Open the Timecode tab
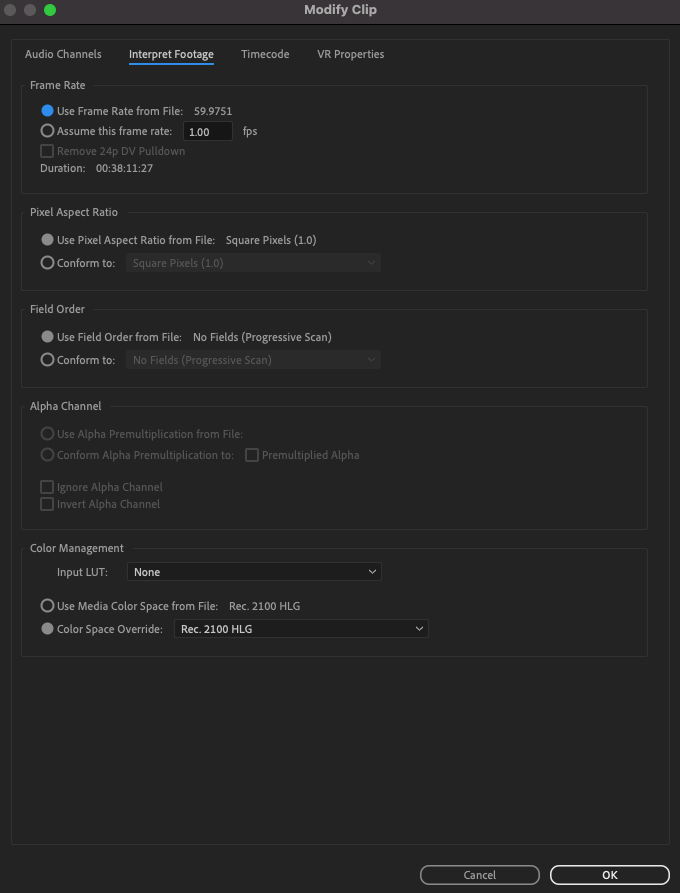The image size is (680, 893). (x=265, y=54)
